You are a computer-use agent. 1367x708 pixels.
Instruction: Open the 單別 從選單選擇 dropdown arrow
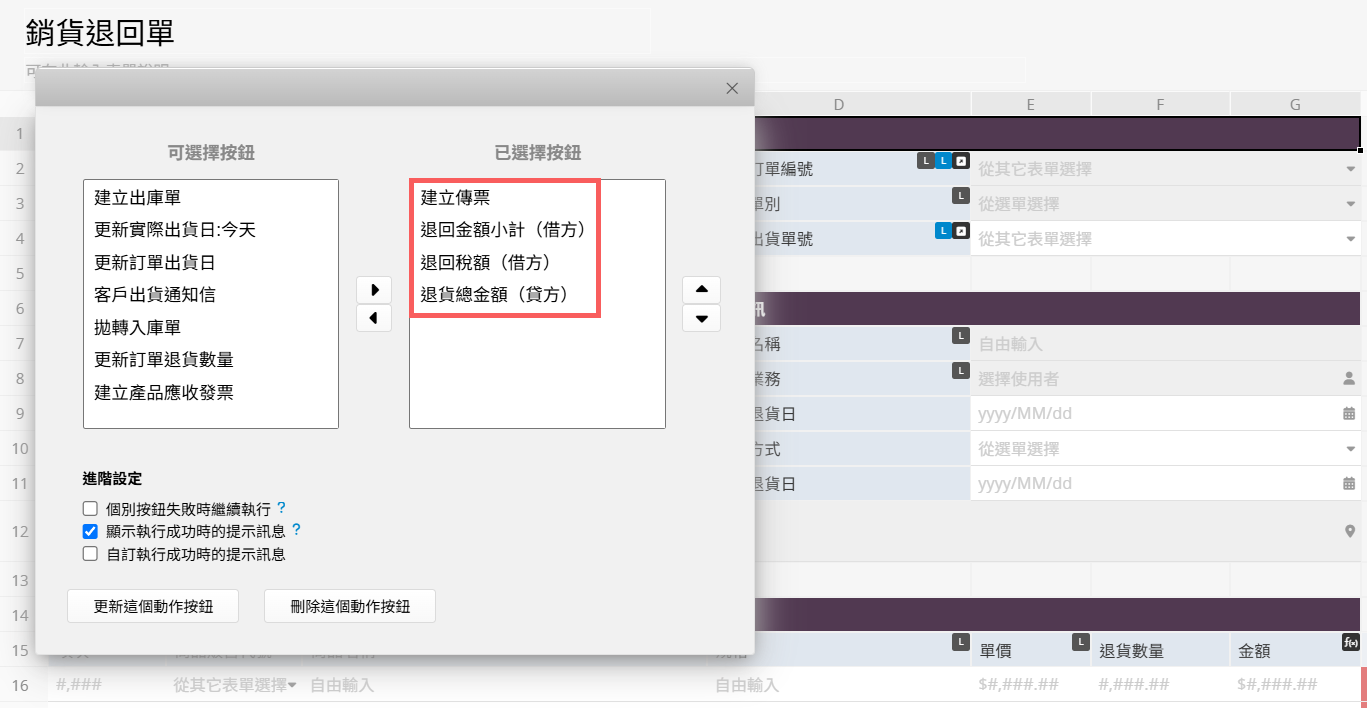point(1350,204)
